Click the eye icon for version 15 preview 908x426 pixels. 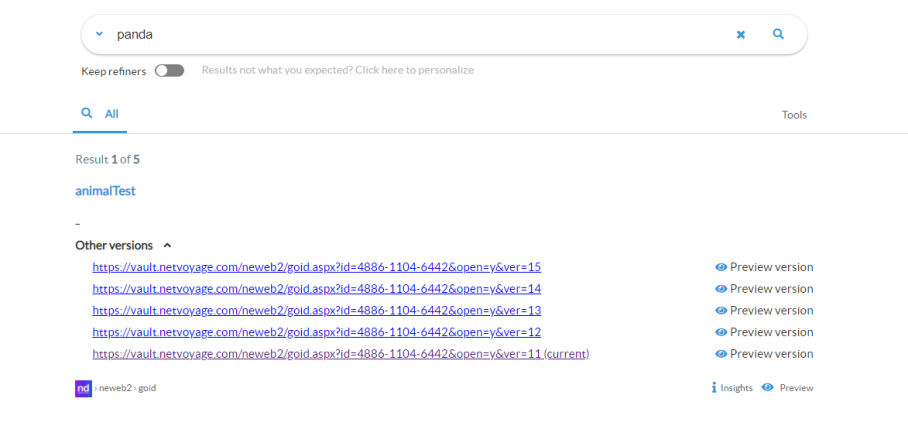[721, 267]
